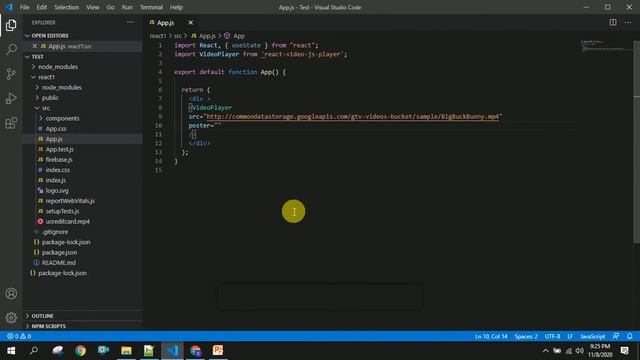This screenshot has width=640, height=360.
Task: Expand the top-level node_modules folder
Action: pyautogui.click(x=58, y=67)
